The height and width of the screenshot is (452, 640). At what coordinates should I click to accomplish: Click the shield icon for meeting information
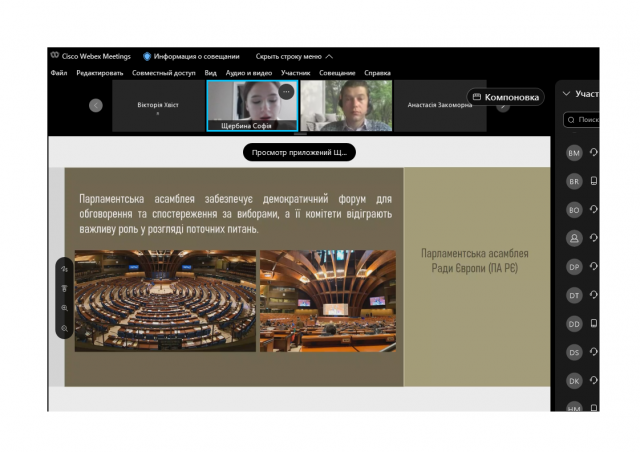coord(147,56)
